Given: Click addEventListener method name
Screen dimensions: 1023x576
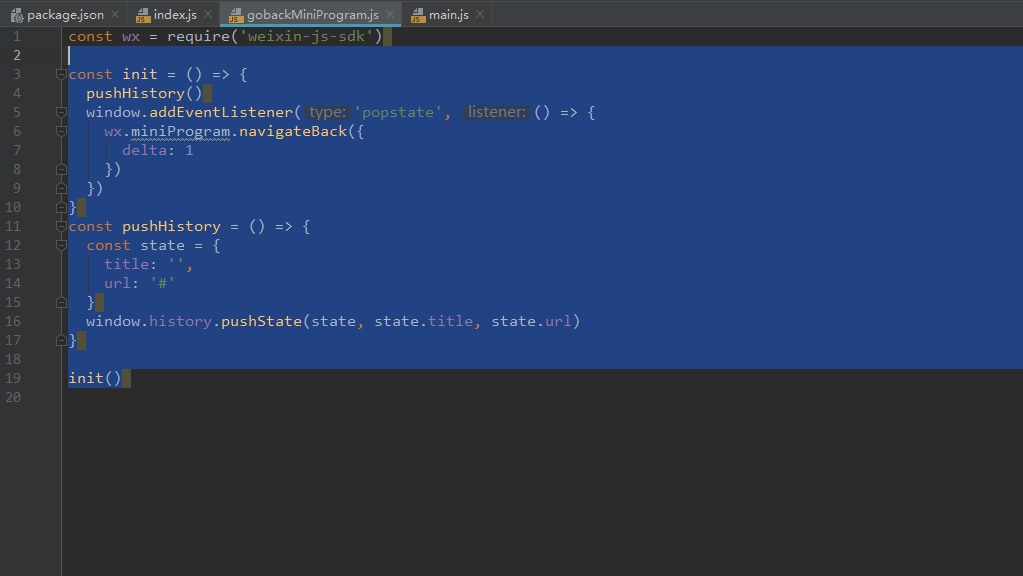Looking at the screenshot, I should [221, 112].
